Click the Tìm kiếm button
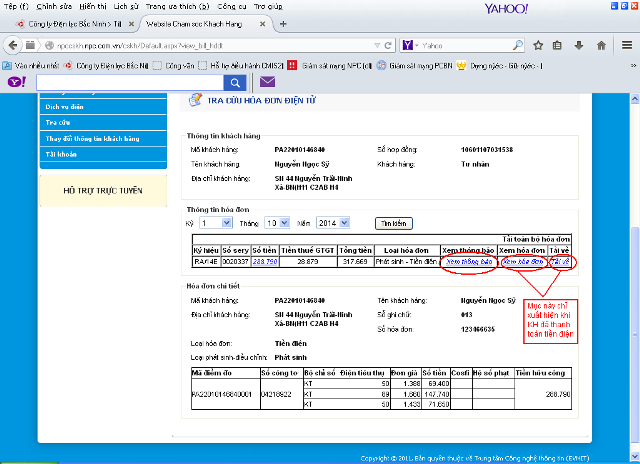Image resolution: width=640 pixels, height=464 pixels. pos(392,223)
